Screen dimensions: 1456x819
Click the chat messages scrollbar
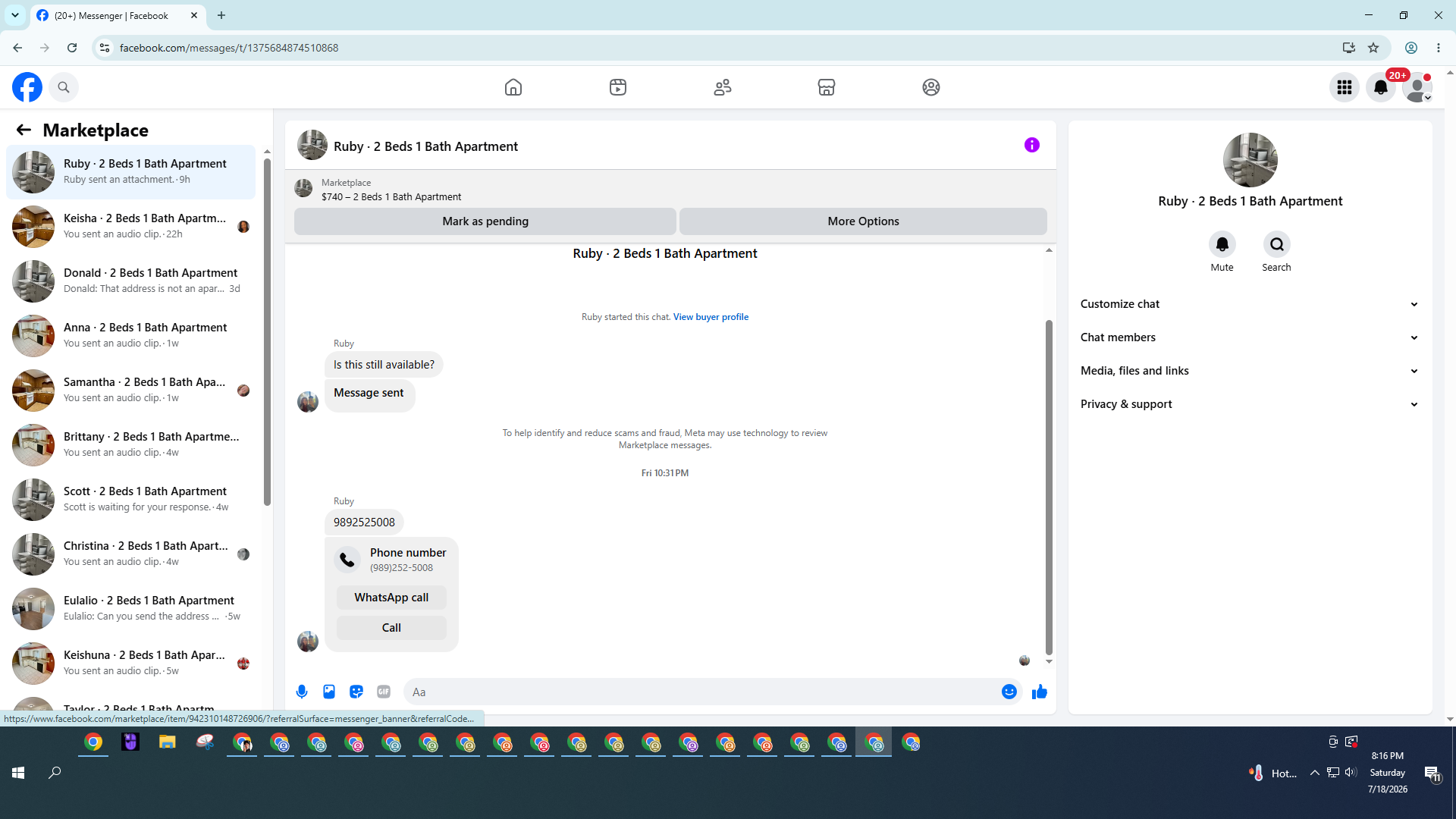(1049, 487)
